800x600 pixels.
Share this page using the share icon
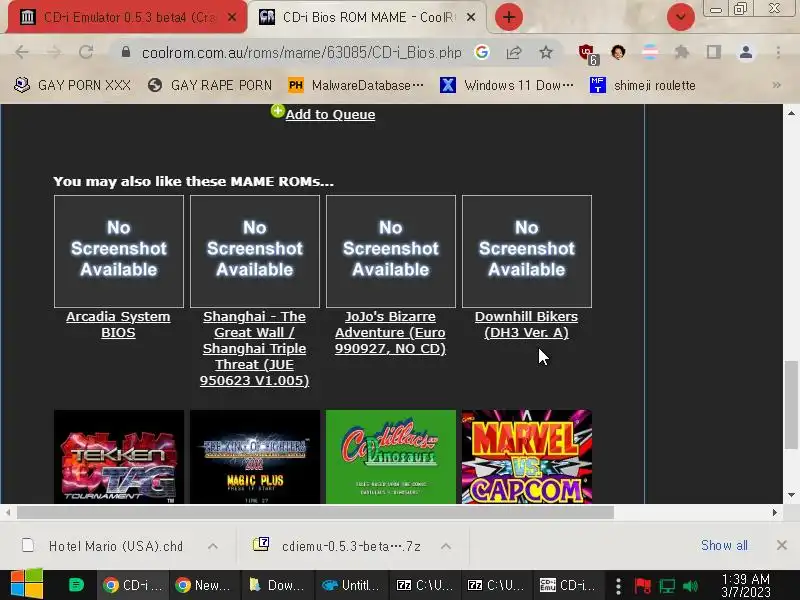pyautogui.click(x=514, y=52)
